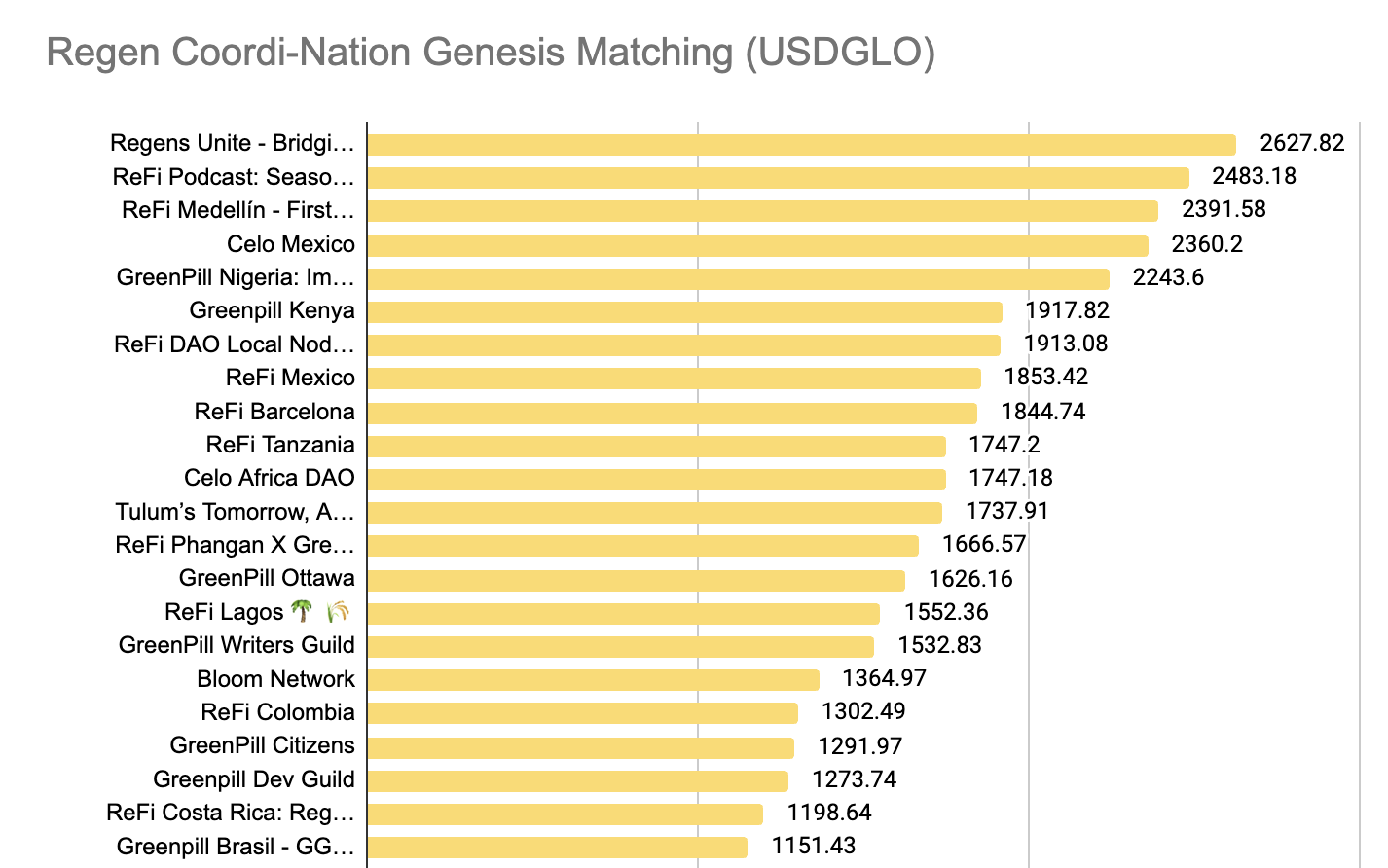Click the 1737.91 data label
The width and height of the screenshot is (1388, 868).
1006,511
